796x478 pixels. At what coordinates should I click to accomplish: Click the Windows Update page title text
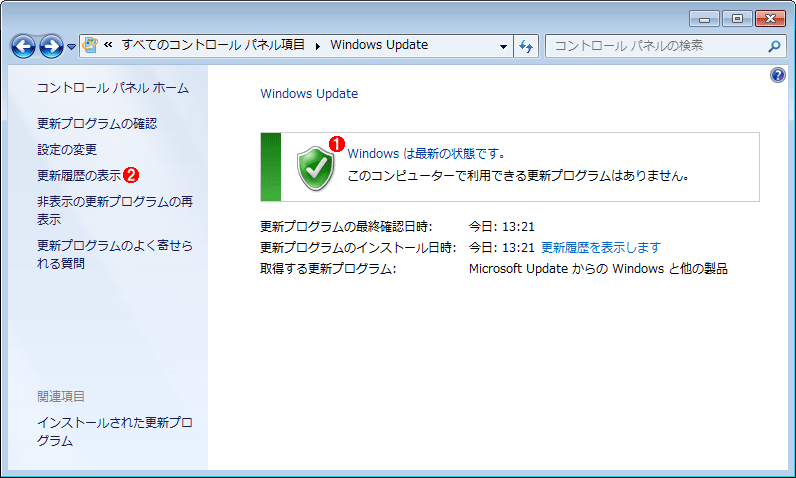[x=309, y=94]
